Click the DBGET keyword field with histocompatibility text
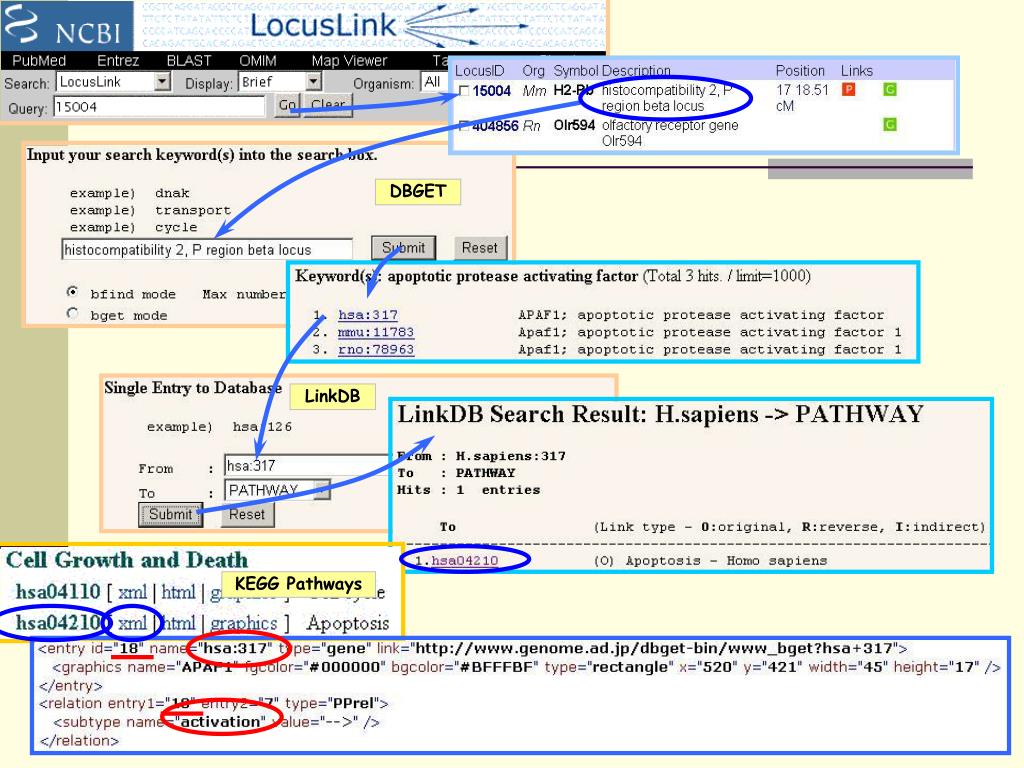 coord(207,249)
